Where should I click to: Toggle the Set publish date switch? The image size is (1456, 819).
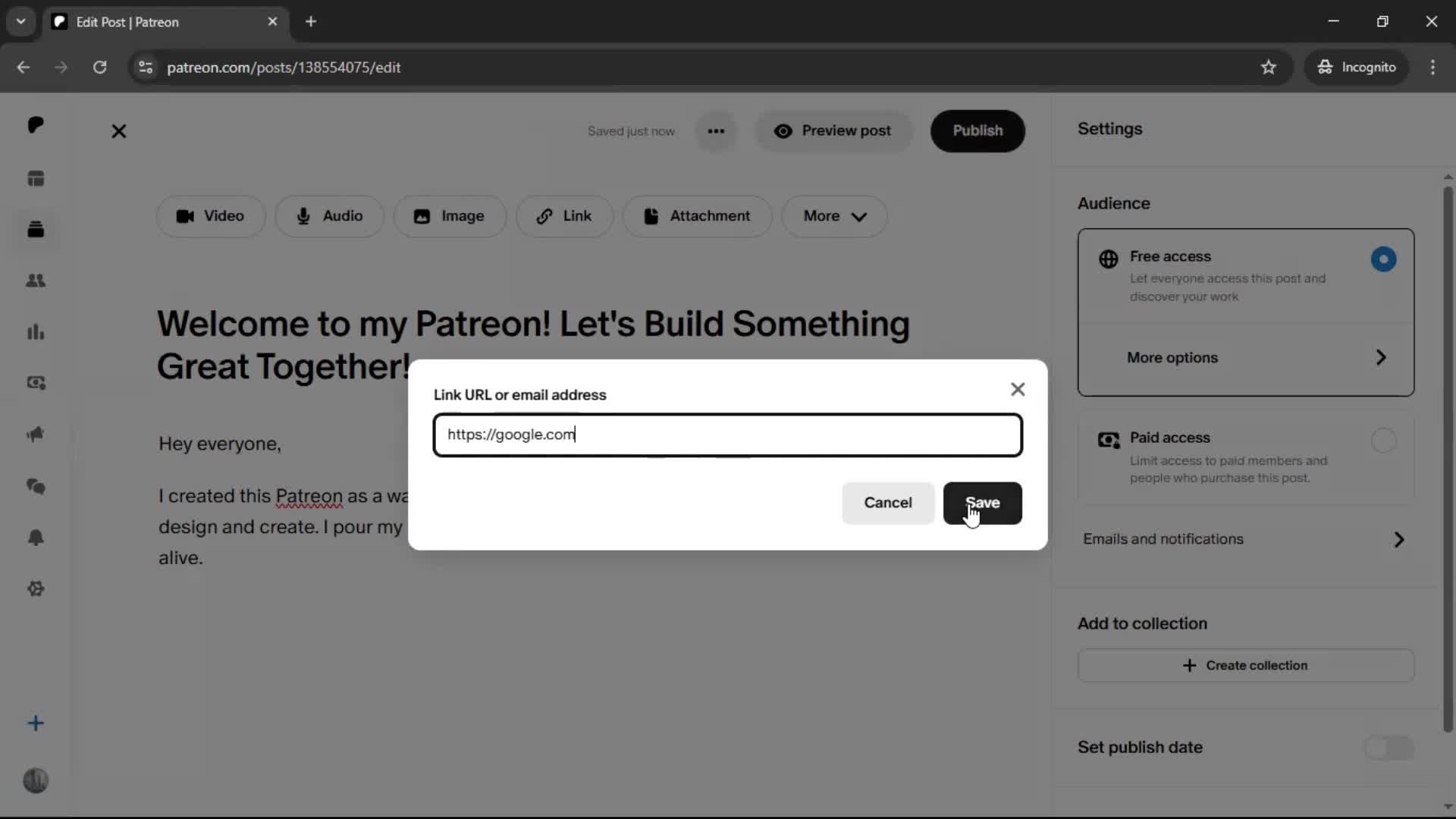pyautogui.click(x=1389, y=748)
